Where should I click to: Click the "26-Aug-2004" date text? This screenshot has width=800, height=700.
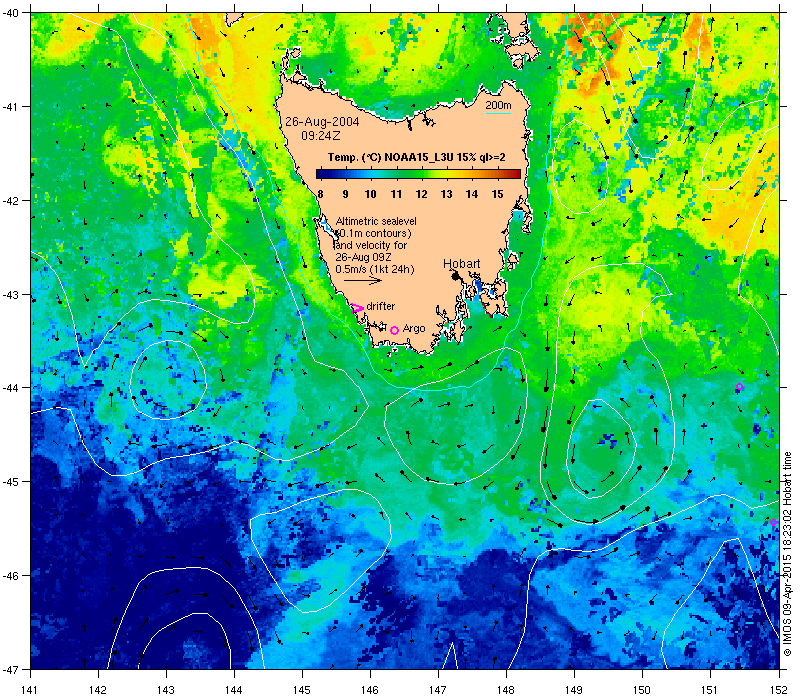click(322, 122)
